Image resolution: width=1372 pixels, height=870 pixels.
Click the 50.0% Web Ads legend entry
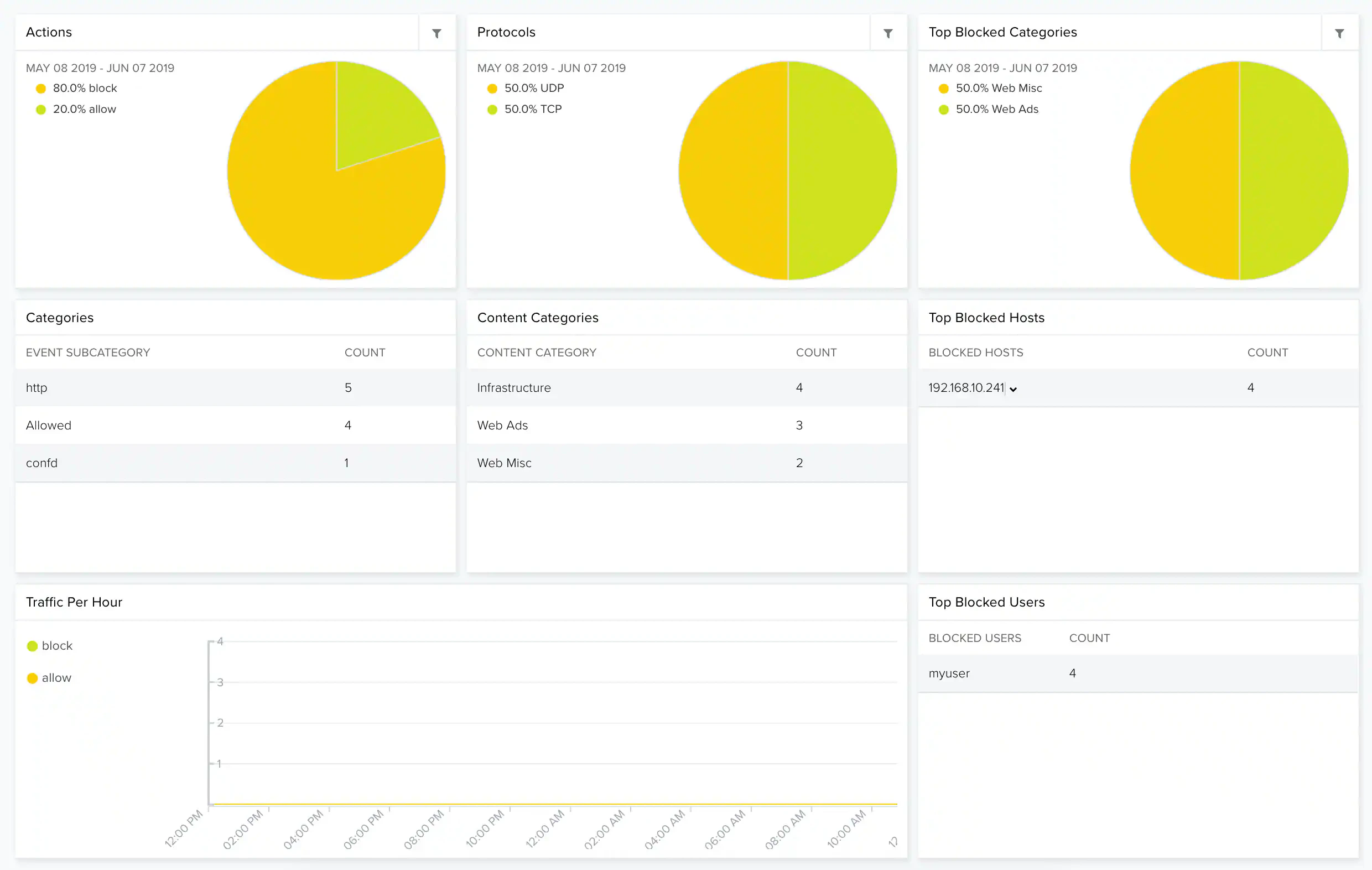coord(996,109)
